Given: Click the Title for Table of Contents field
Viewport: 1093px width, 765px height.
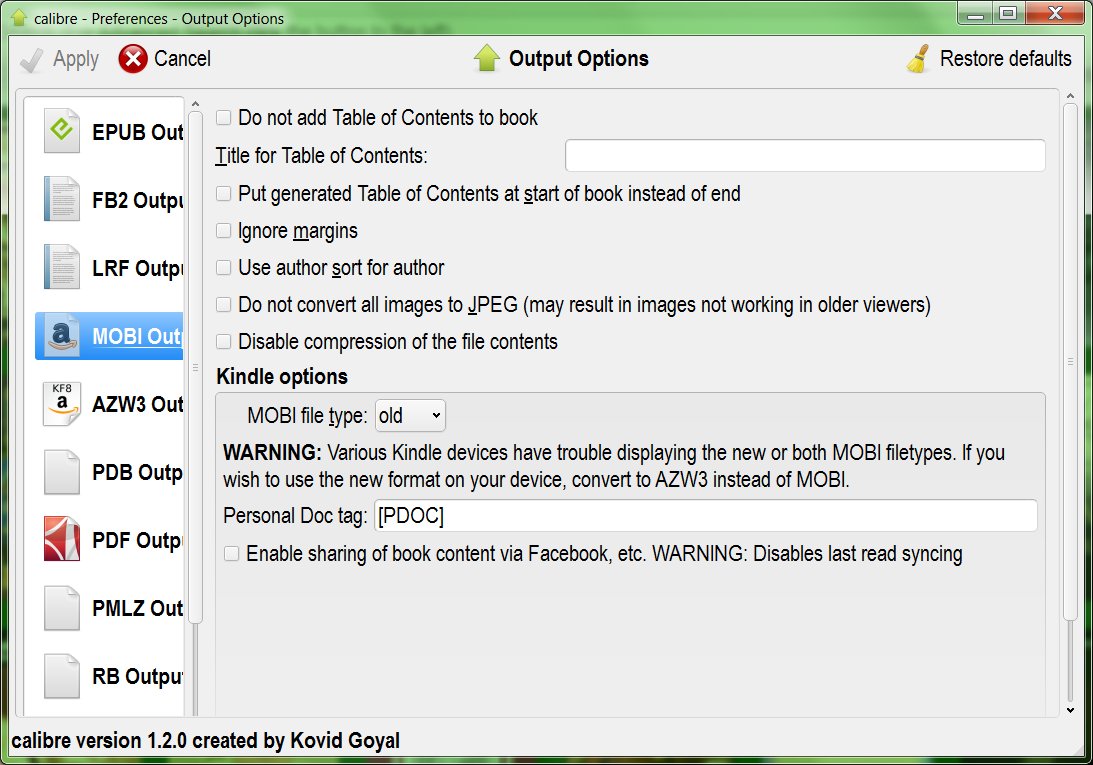Looking at the screenshot, I should pyautogui.click(x=805, y=155).
